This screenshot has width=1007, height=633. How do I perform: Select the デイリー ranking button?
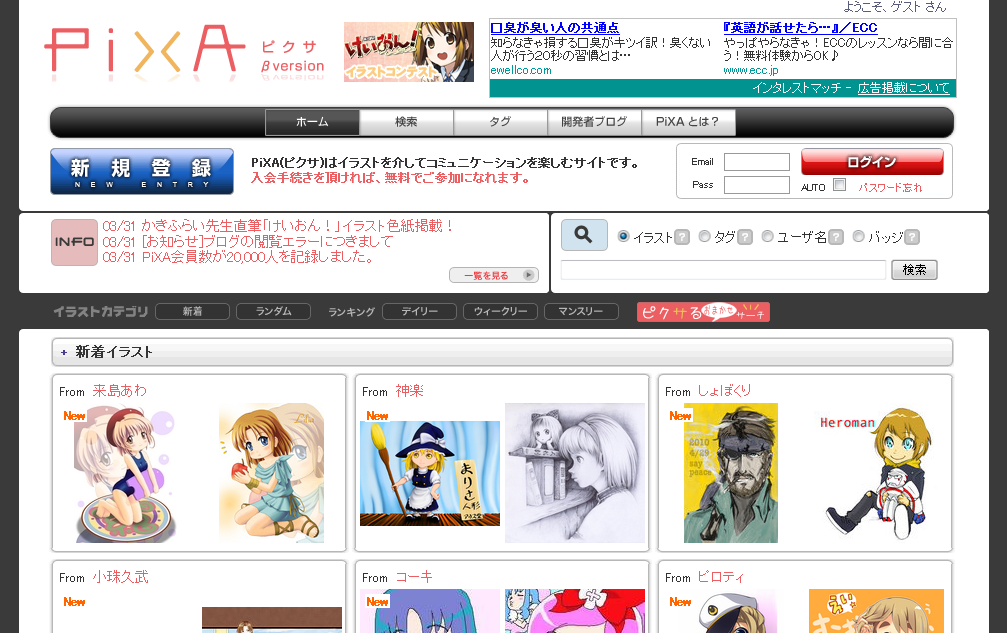click(x=419, y=311)
